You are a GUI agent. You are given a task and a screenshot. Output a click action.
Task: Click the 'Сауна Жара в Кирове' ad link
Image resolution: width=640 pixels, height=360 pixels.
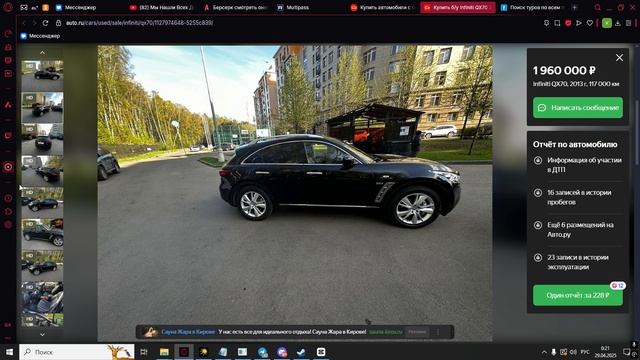click(188, 332)
